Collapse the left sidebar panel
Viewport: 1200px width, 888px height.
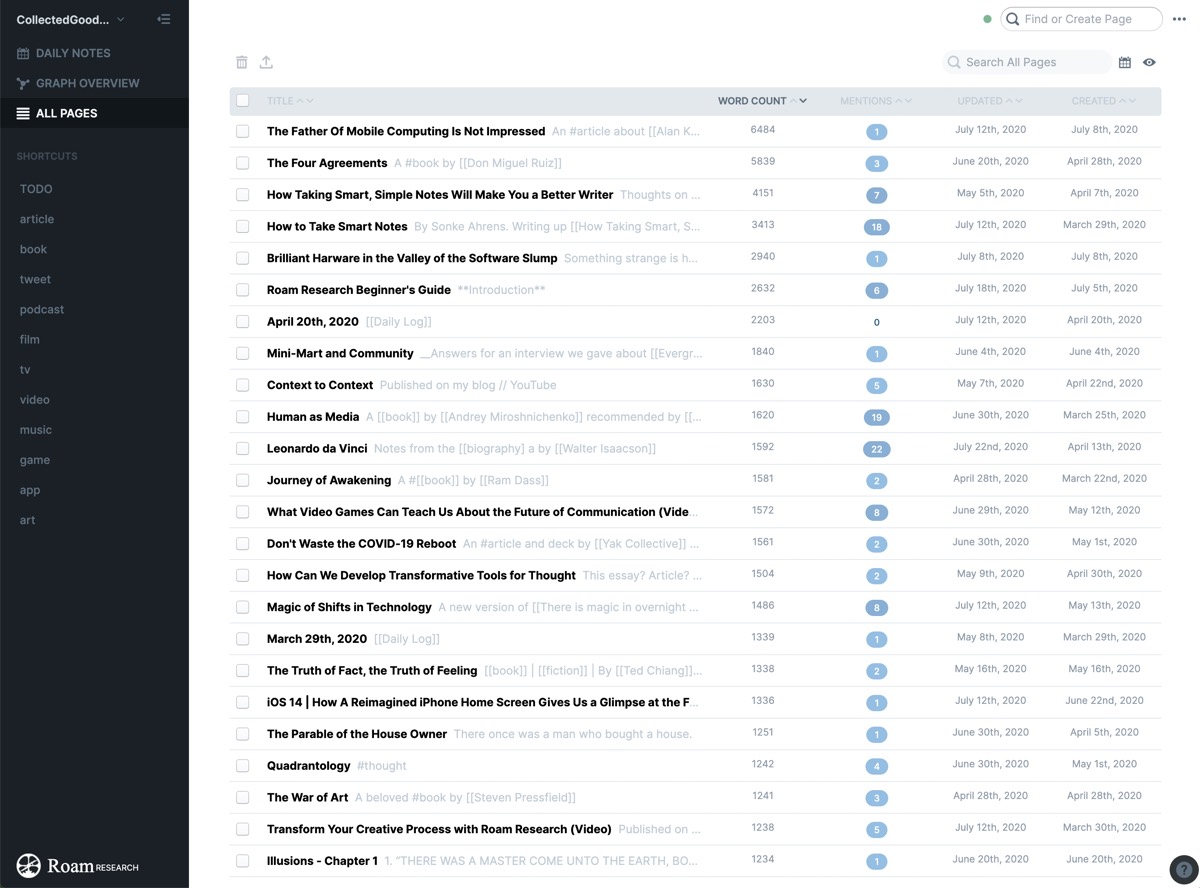click(x=164, y=19)
